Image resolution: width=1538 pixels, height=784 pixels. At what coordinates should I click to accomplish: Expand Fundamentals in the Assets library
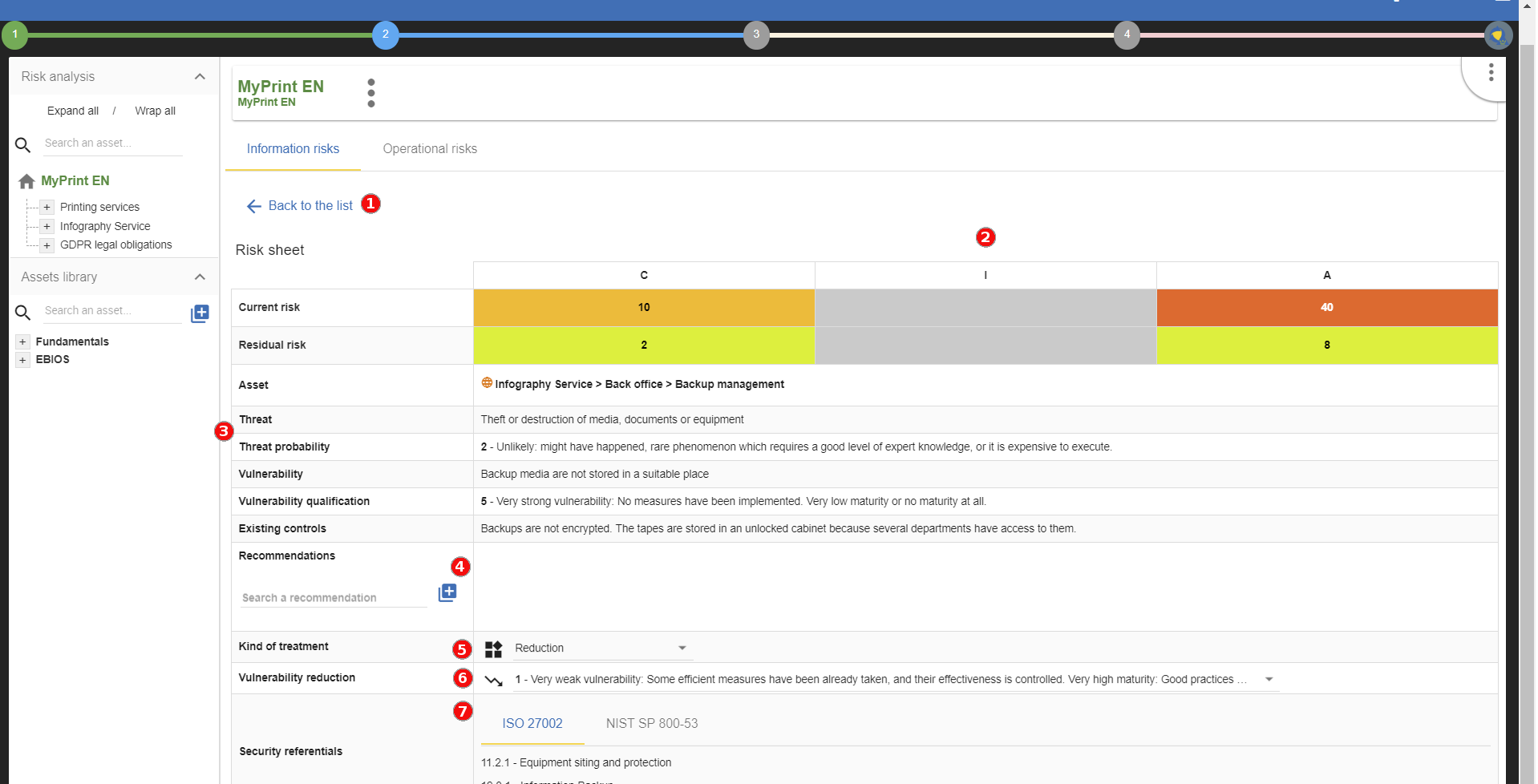click(21, 341)
